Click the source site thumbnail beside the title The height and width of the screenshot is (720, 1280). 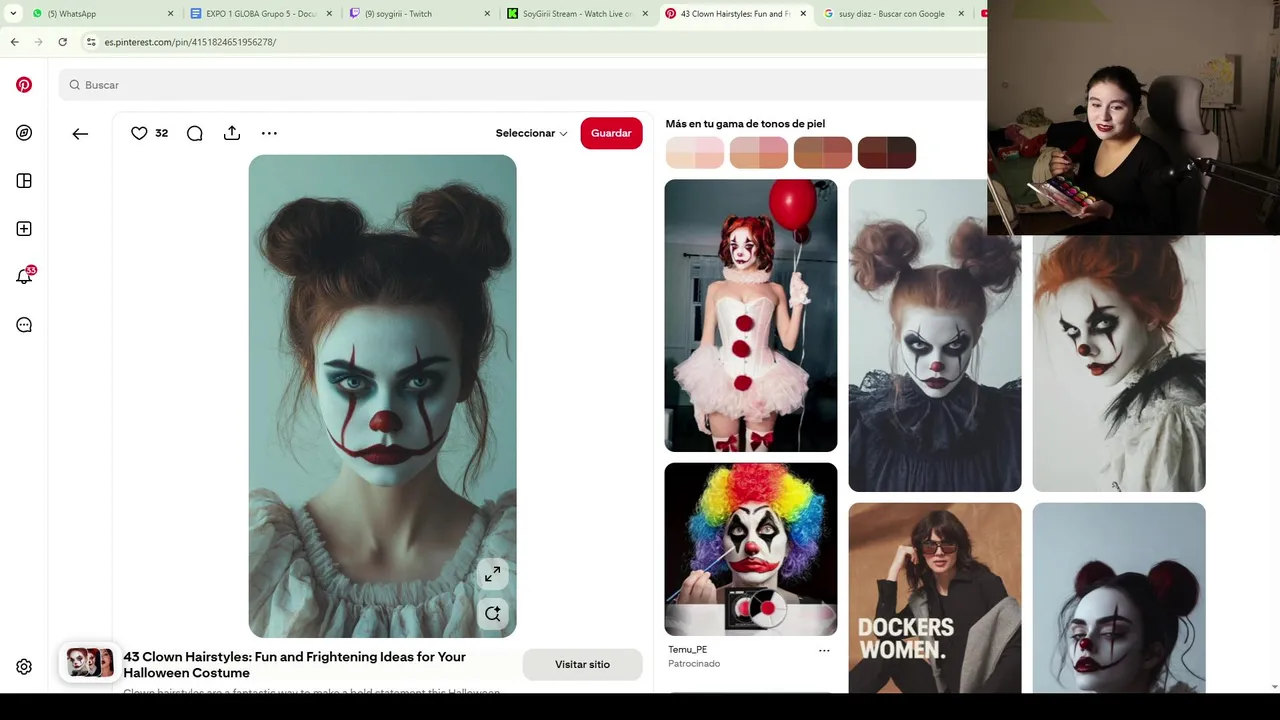tap(90, 663)
